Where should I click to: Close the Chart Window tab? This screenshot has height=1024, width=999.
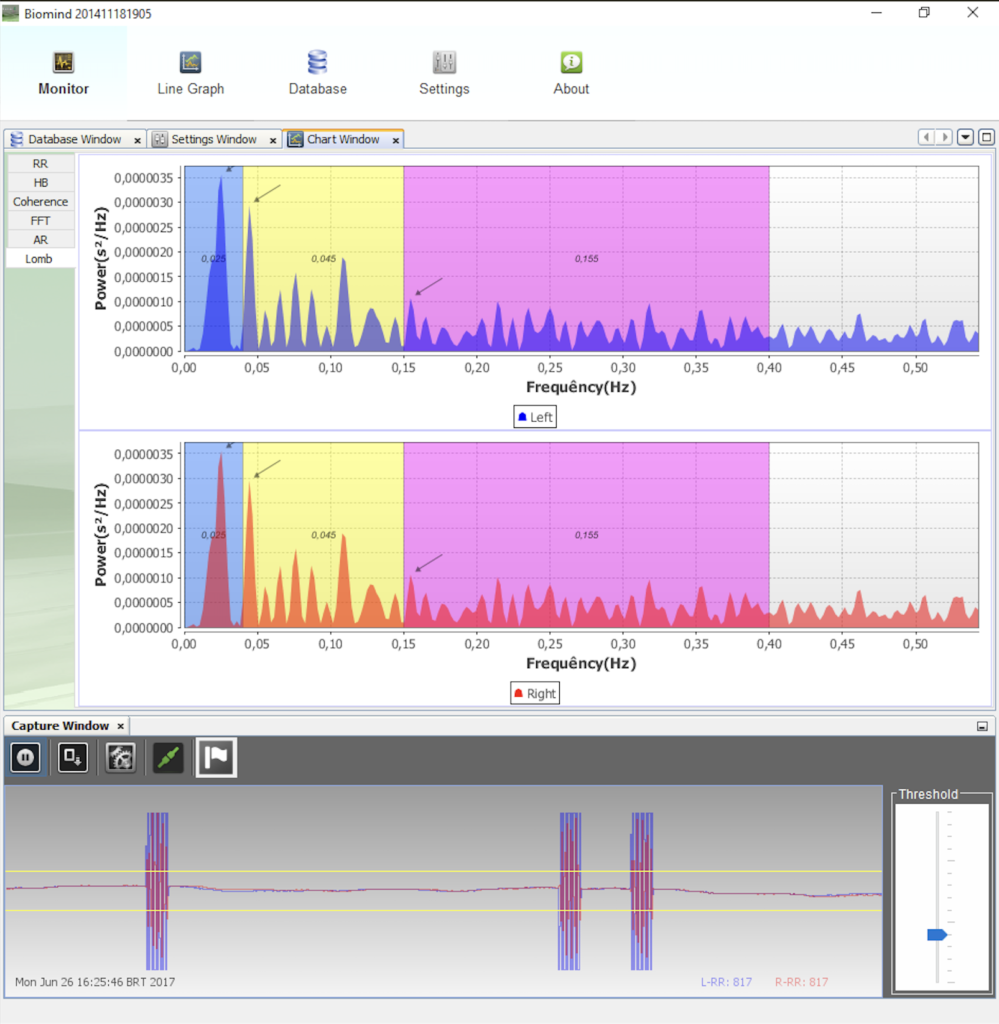396,141
